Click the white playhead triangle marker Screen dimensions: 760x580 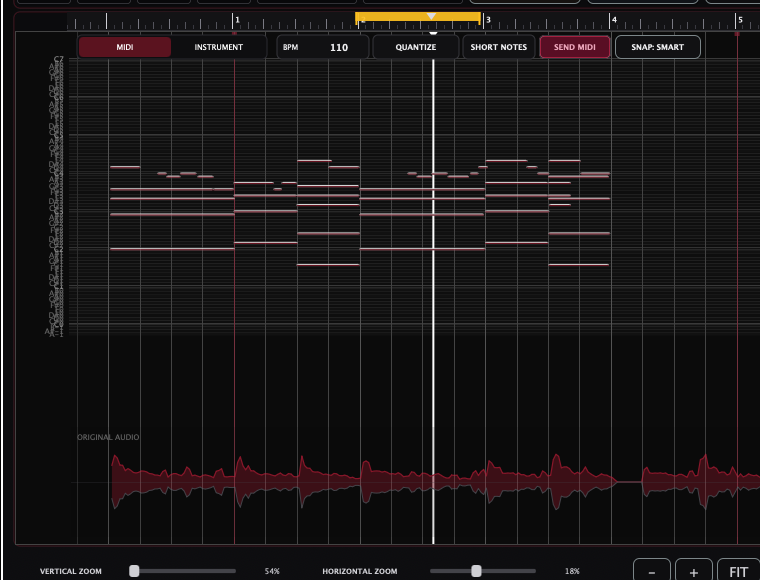[x=431, y=16]
